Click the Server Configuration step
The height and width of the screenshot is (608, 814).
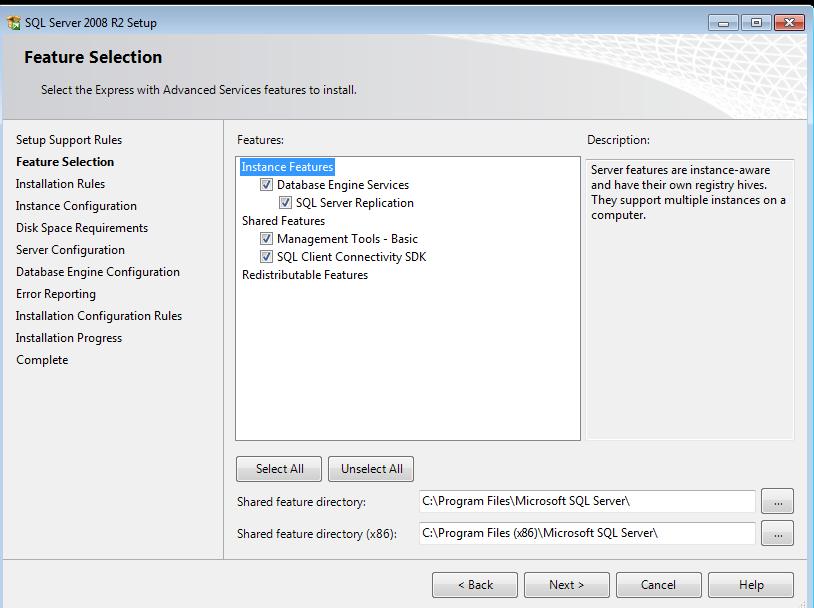point(70,250)
